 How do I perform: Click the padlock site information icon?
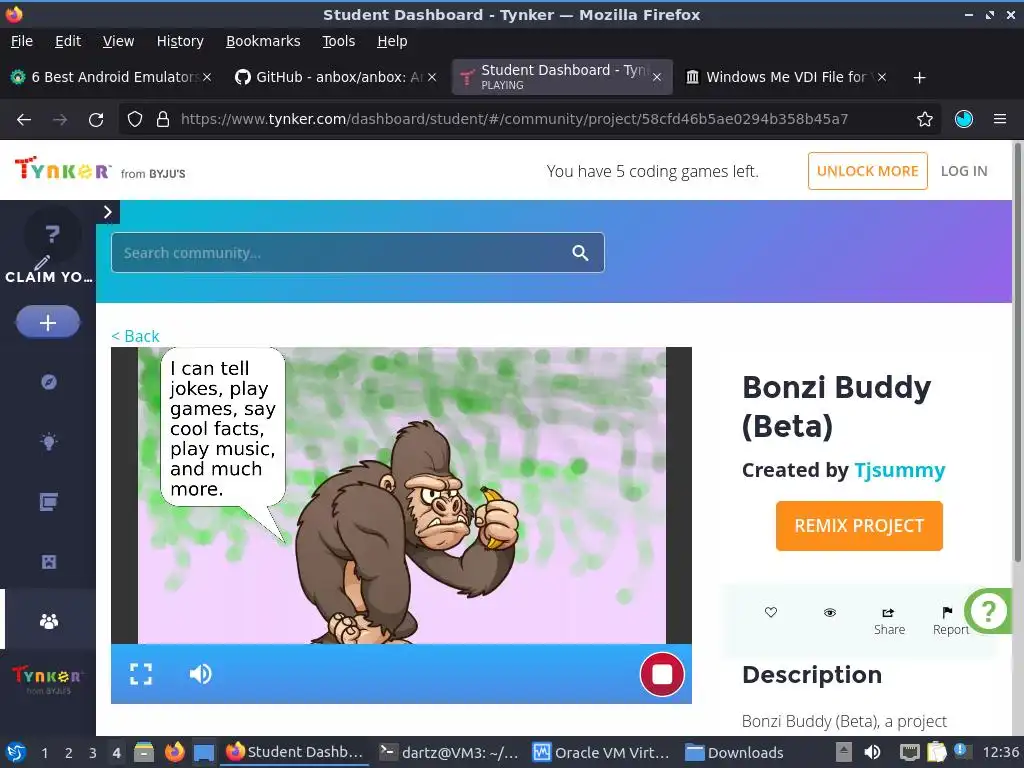pos(163,120)
